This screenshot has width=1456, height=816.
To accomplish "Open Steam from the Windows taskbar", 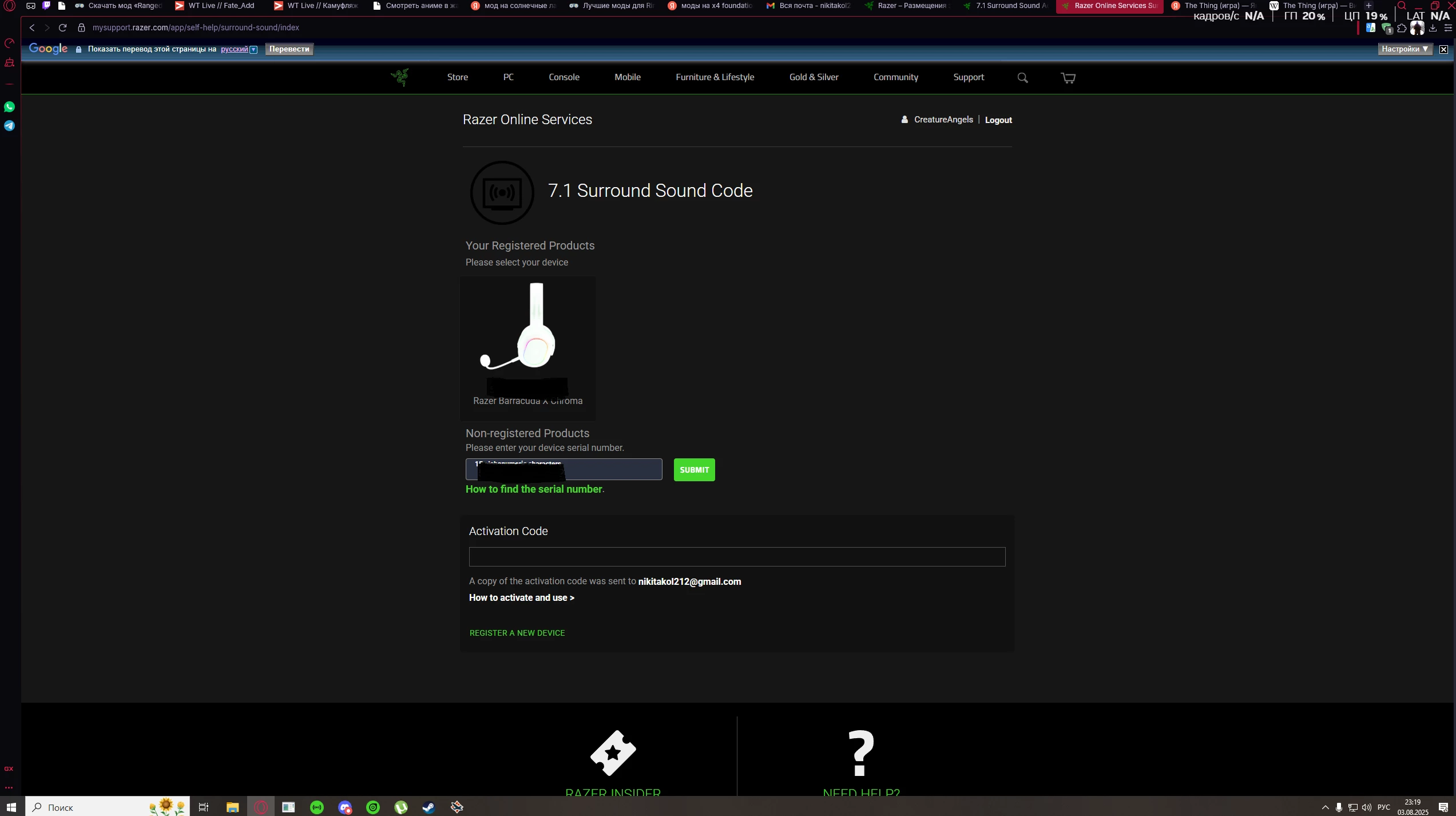I will [429, 807].
